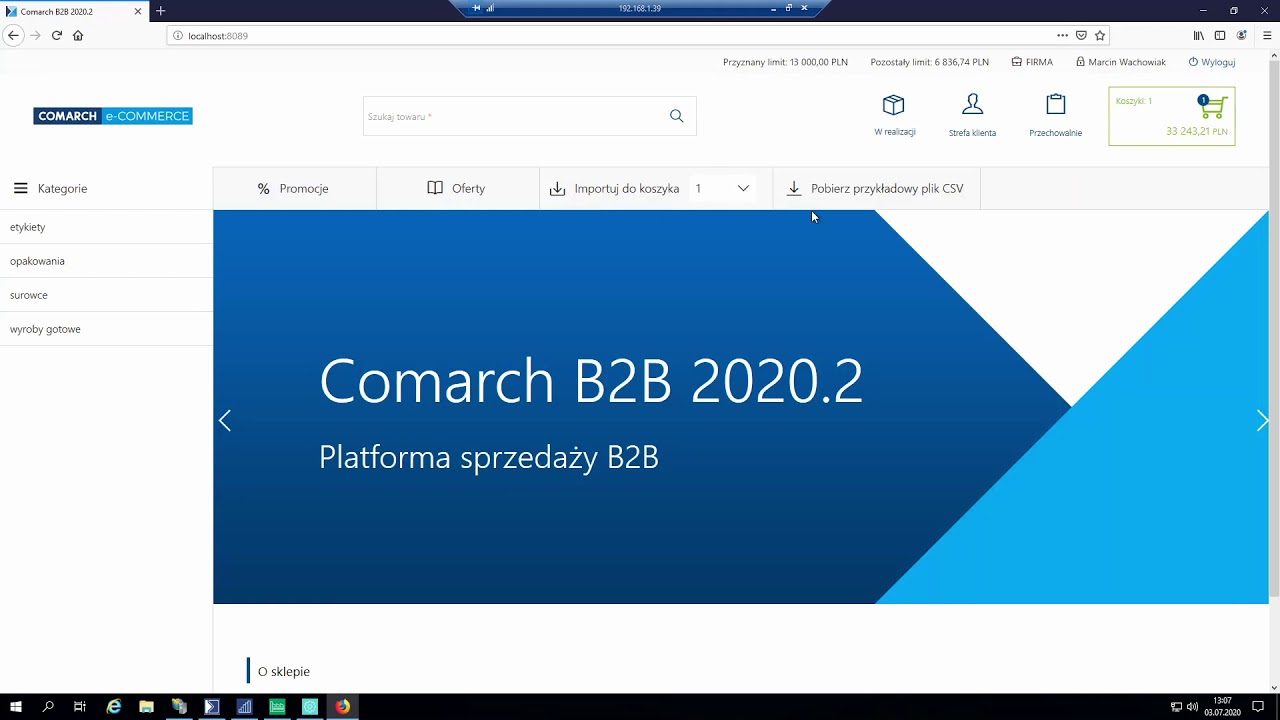Download sample CSV file (Pobierz przykładowy plik CSV)

876,188
